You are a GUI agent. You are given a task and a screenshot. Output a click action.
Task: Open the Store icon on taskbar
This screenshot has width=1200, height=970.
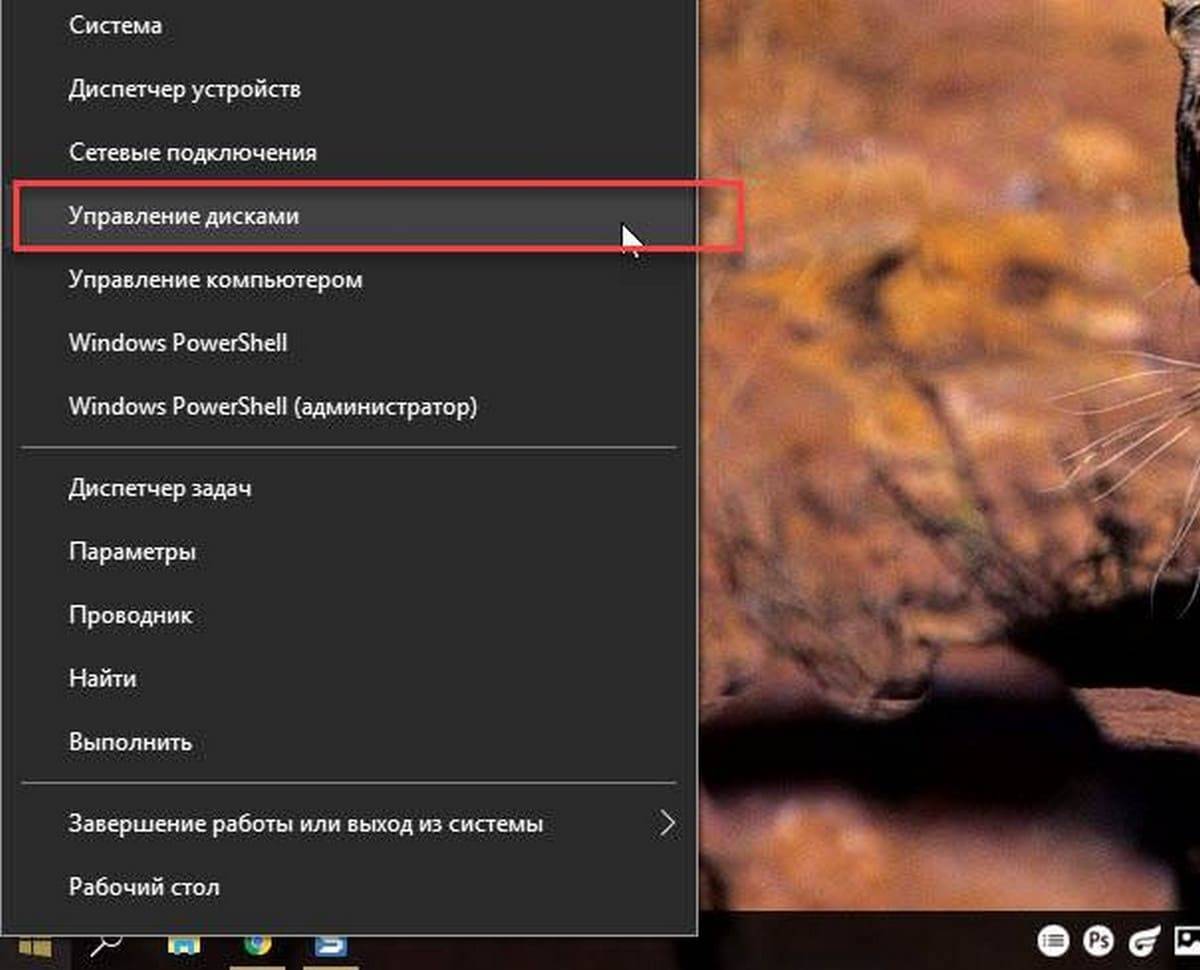pos(184,948)
